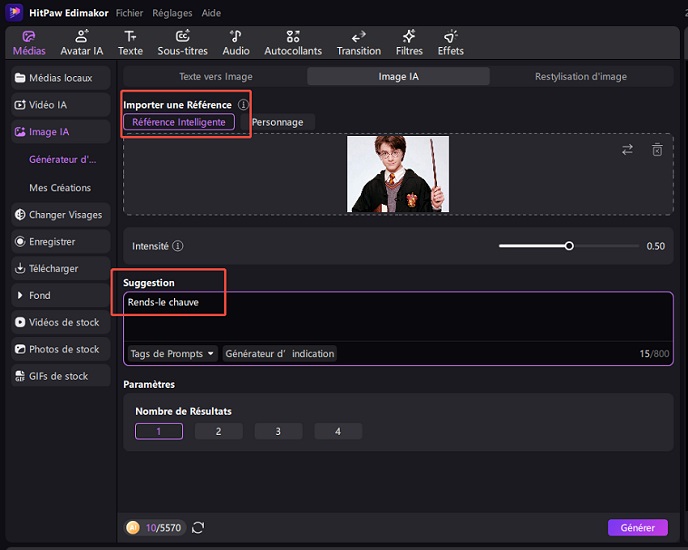688x550 pixels.
Task: Open the Tags de Prompts dropdown
Action: 172,354
